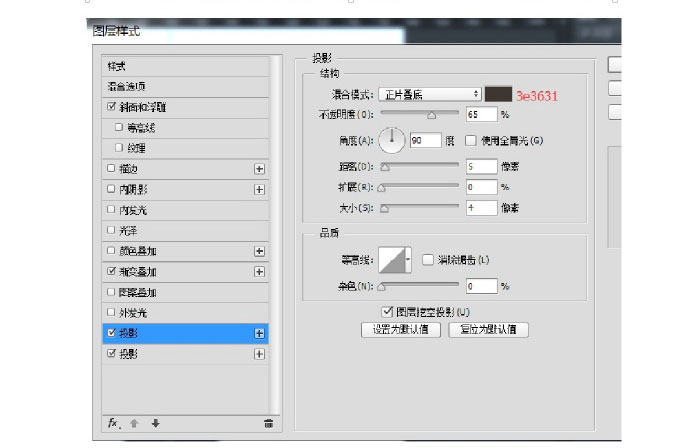This screenshot has height=448, width=690.
Task: Click the 扩展 value field showing 0
Action: click(482, 187)
